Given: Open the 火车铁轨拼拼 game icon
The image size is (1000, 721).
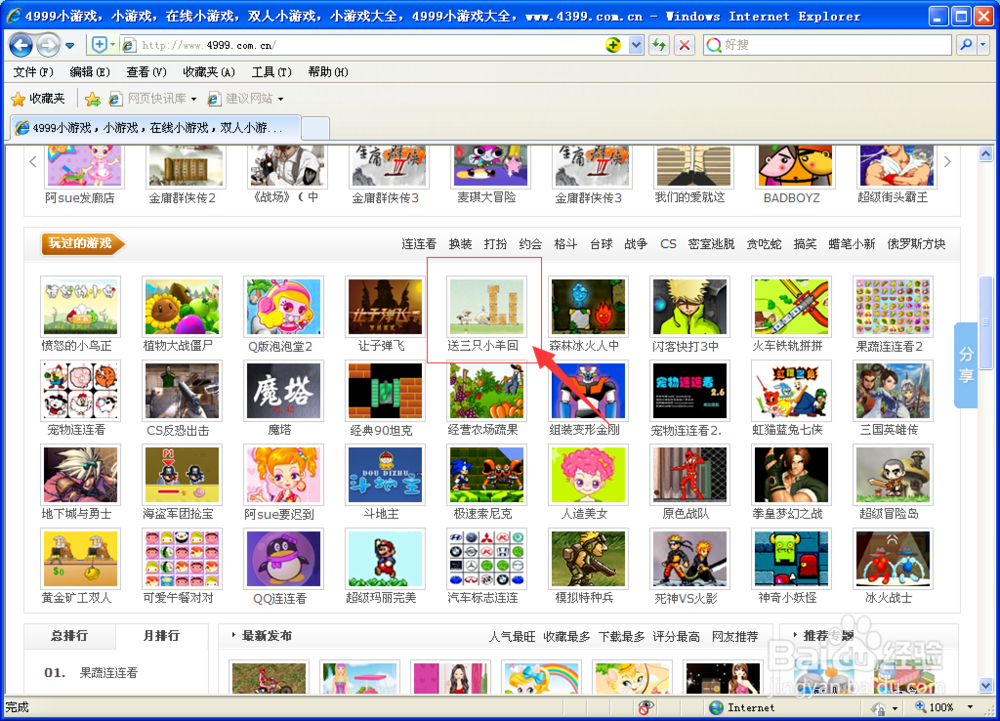Looking at the screenshot, I should coord(791,307).
